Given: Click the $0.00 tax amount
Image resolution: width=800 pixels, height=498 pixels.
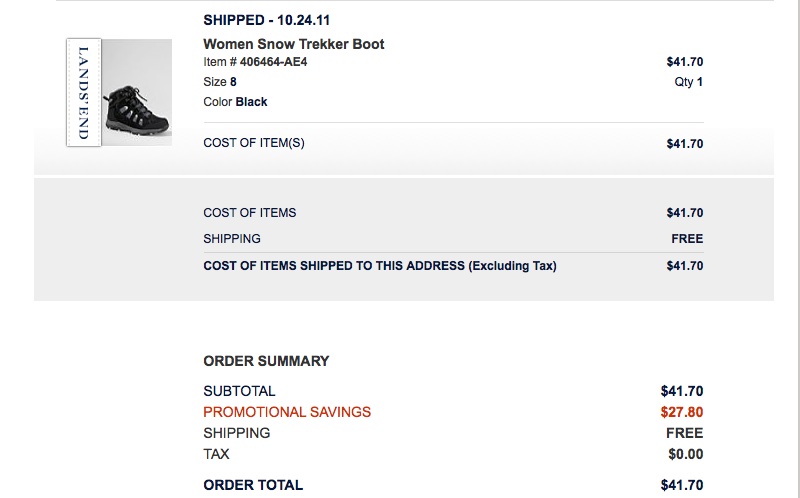Looking at the screenshot, I should click(685, 454).
